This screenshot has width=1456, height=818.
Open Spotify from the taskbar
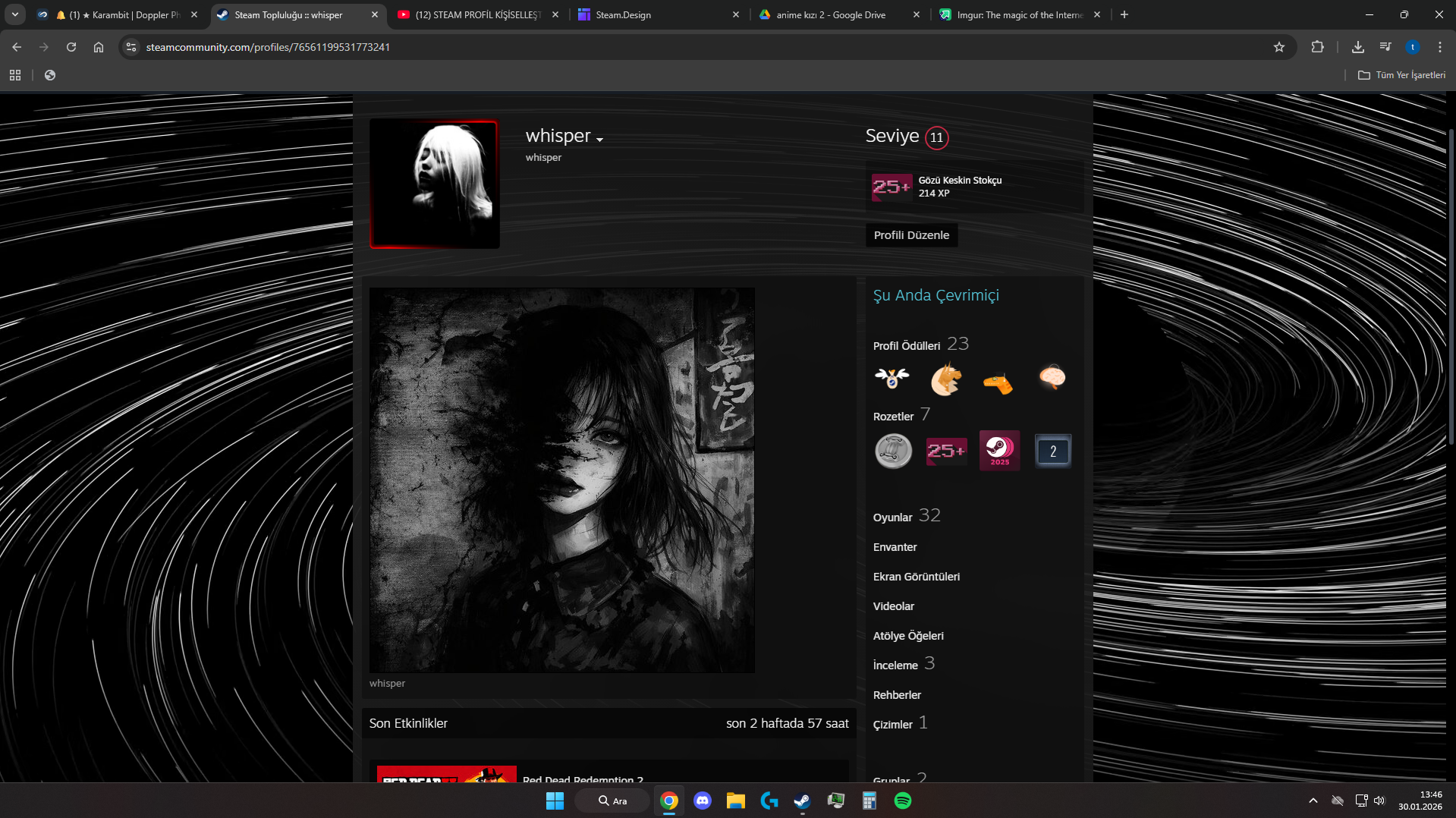pyautogui.click(x=903, y=801)
